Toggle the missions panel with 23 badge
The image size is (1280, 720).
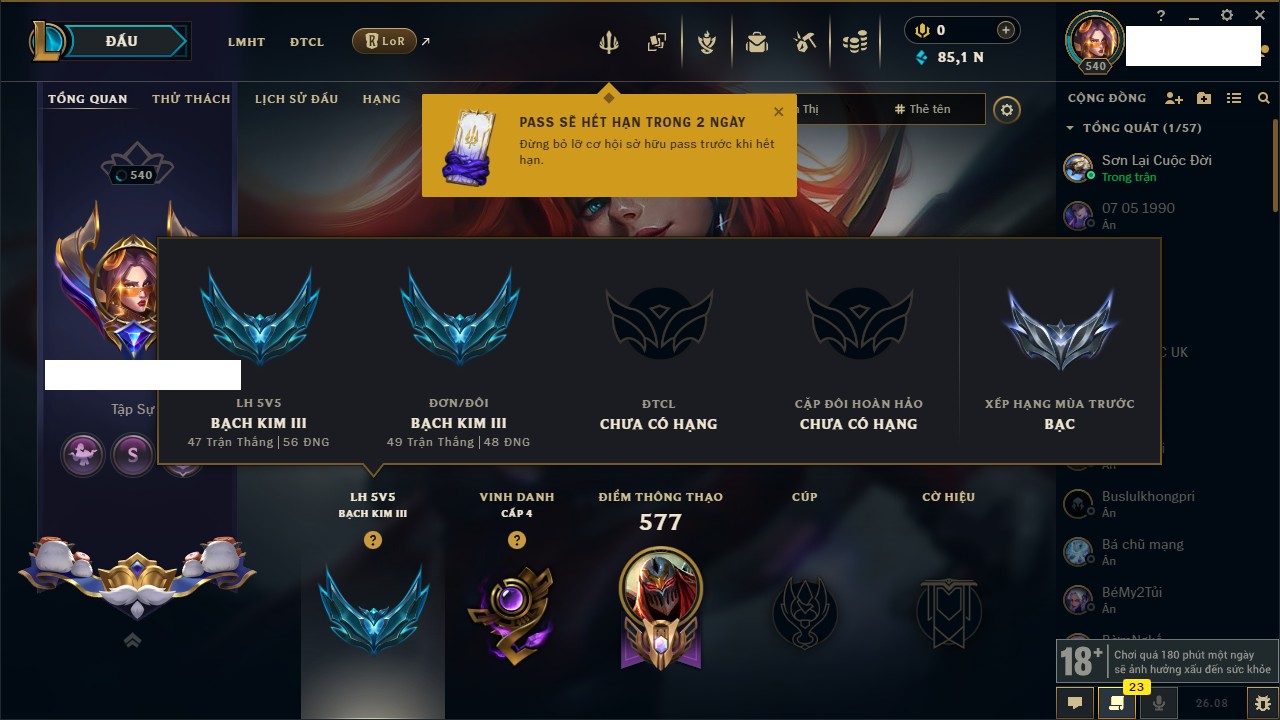click(1117, 703)
